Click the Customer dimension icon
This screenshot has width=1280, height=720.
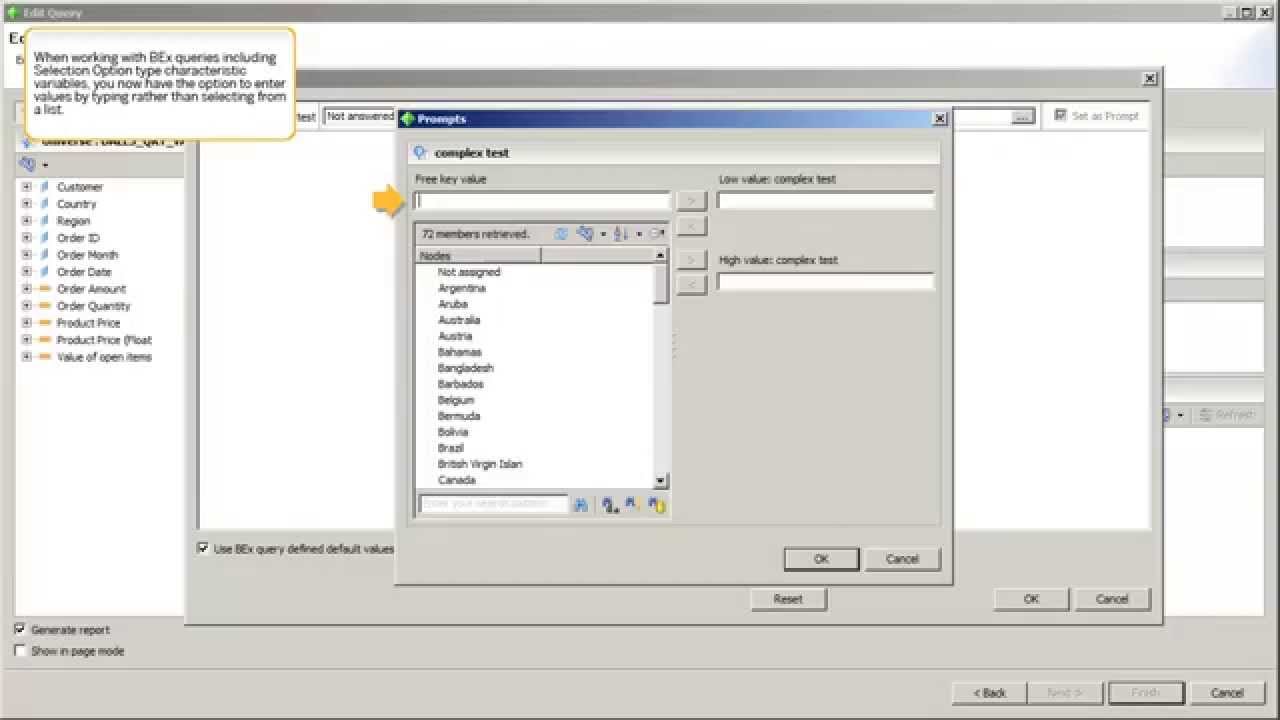tap(44, 187)
